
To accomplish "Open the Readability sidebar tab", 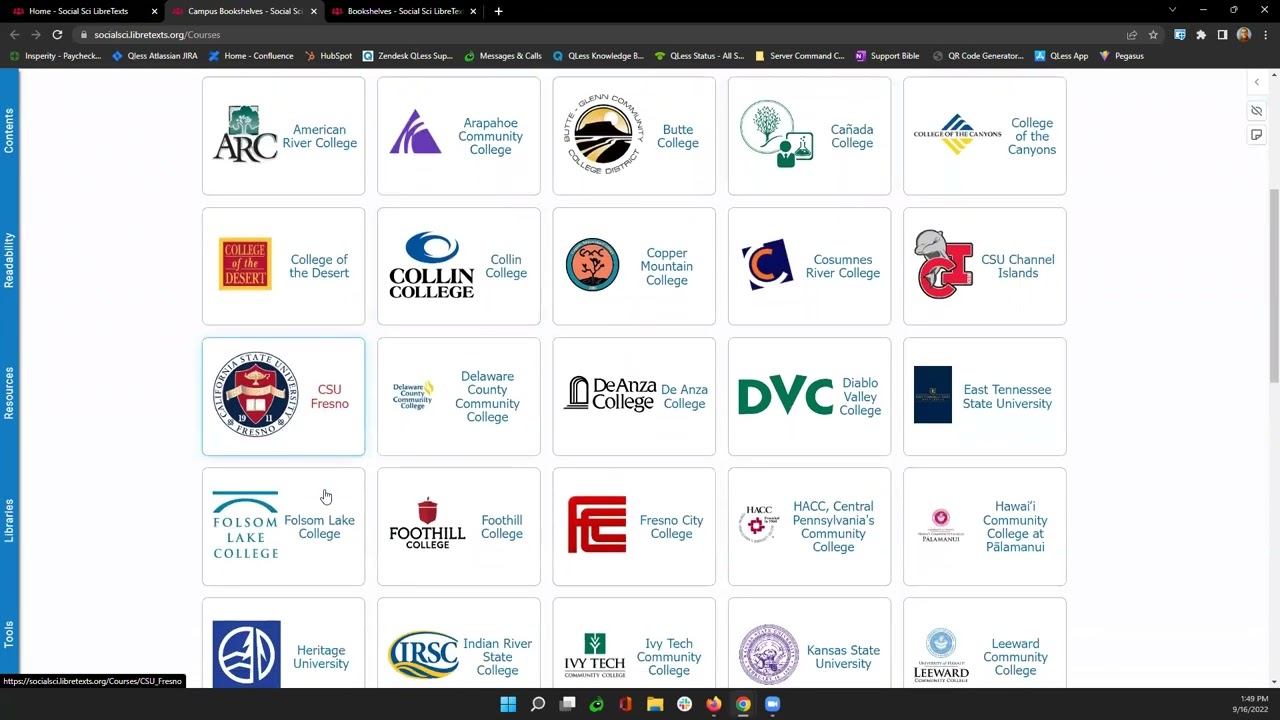I will pos(9,261).
